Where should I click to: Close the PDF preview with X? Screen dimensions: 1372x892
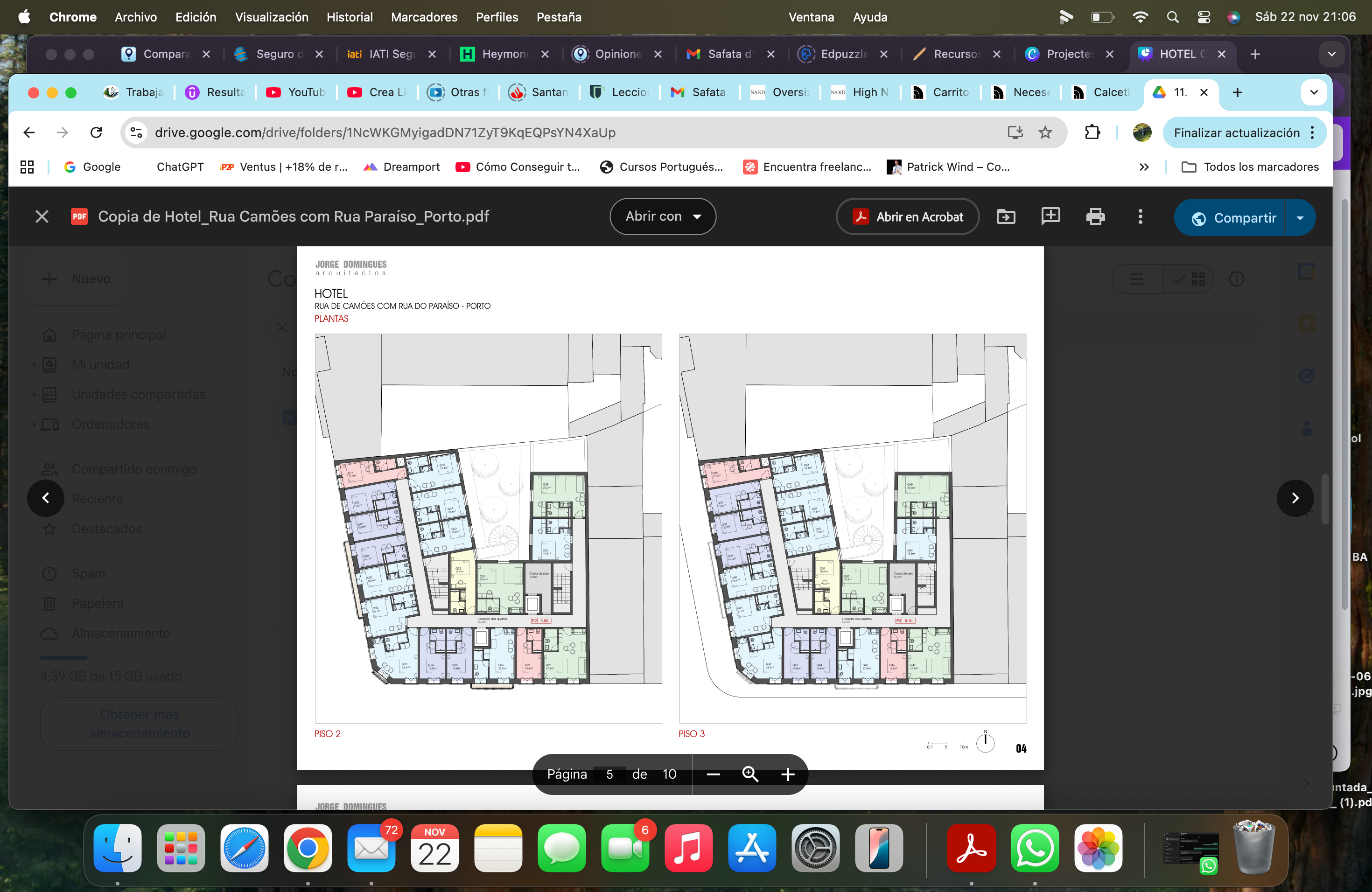tap(42, 216)
